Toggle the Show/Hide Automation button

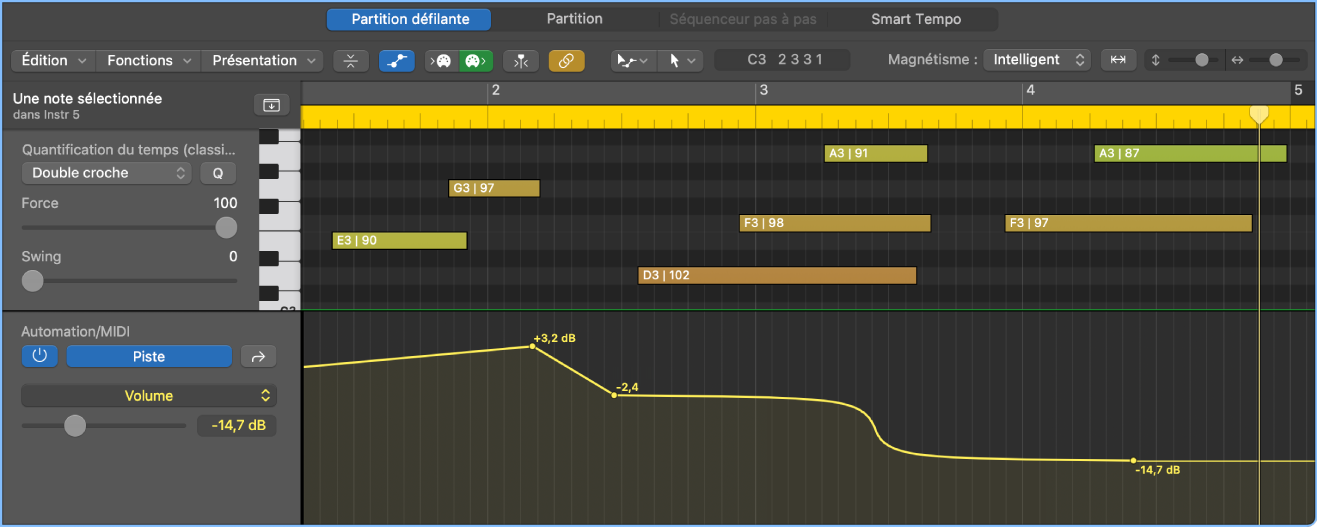pyautogui.click(x=397, y=61)
